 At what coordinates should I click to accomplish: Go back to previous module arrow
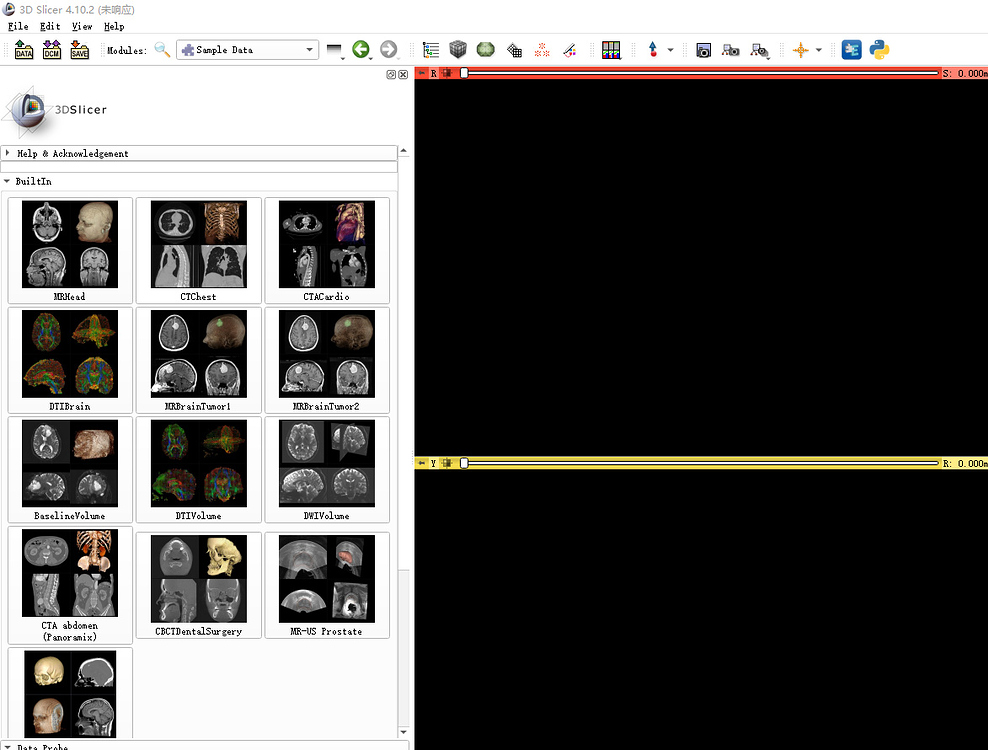pos(360,50)
